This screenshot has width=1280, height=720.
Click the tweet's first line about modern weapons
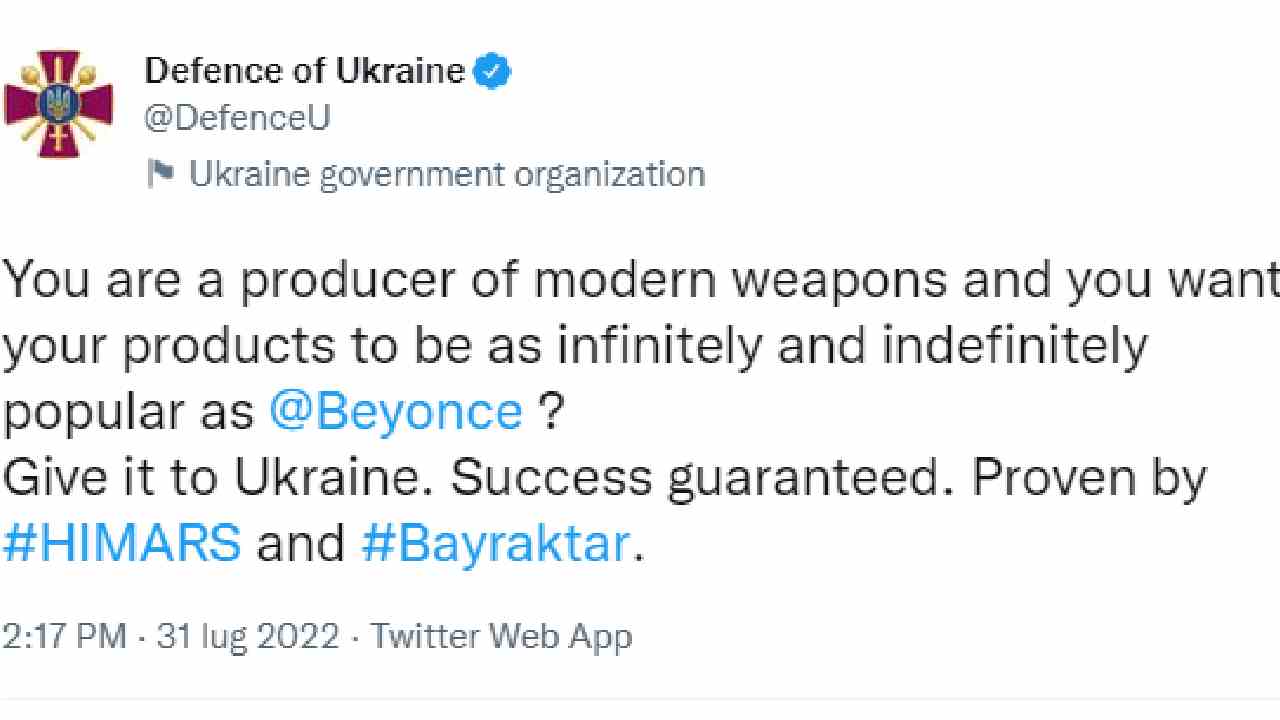pyautogui.click(x=640, y=281)
